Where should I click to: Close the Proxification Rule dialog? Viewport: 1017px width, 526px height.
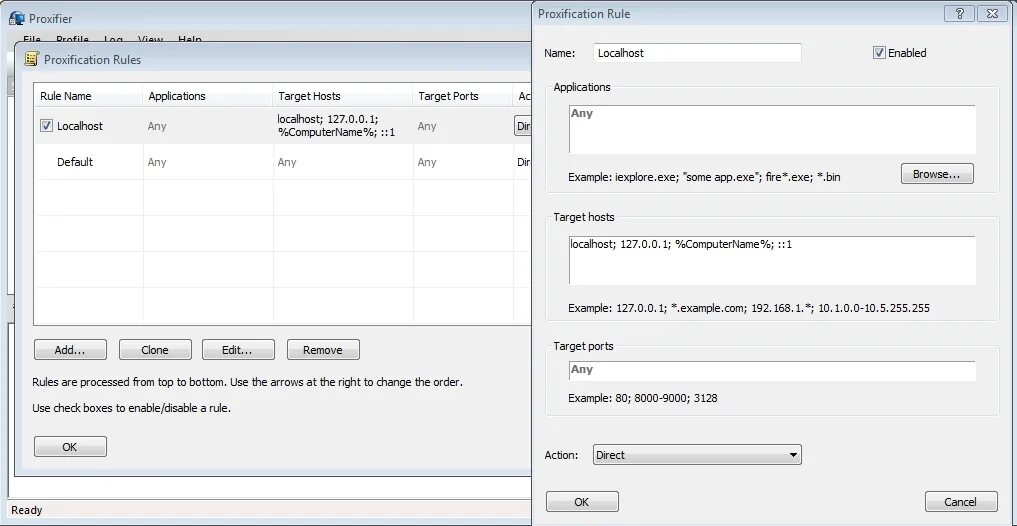click(992, 13)
